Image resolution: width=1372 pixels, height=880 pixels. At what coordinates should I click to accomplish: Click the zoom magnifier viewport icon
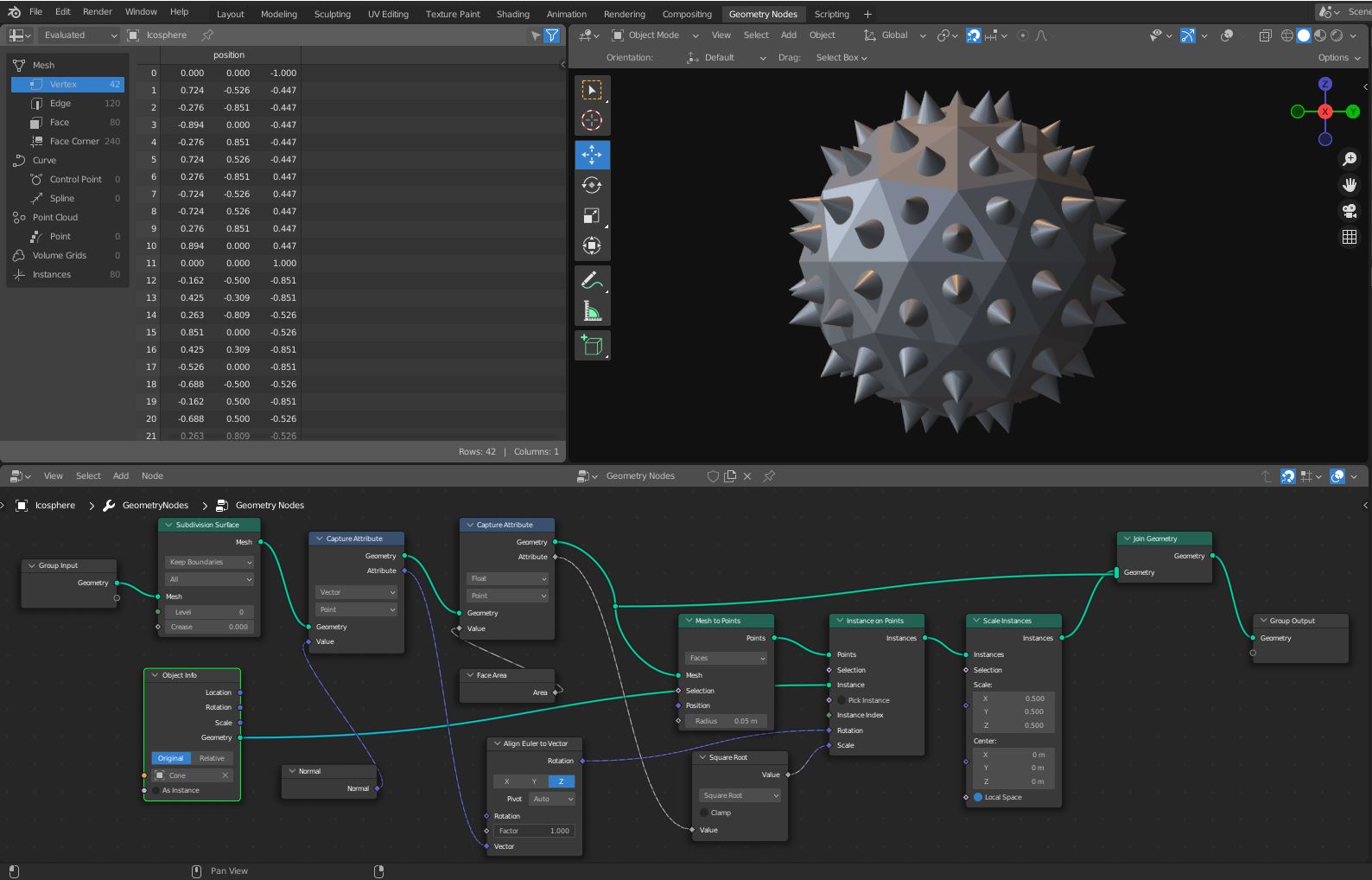1349,159
